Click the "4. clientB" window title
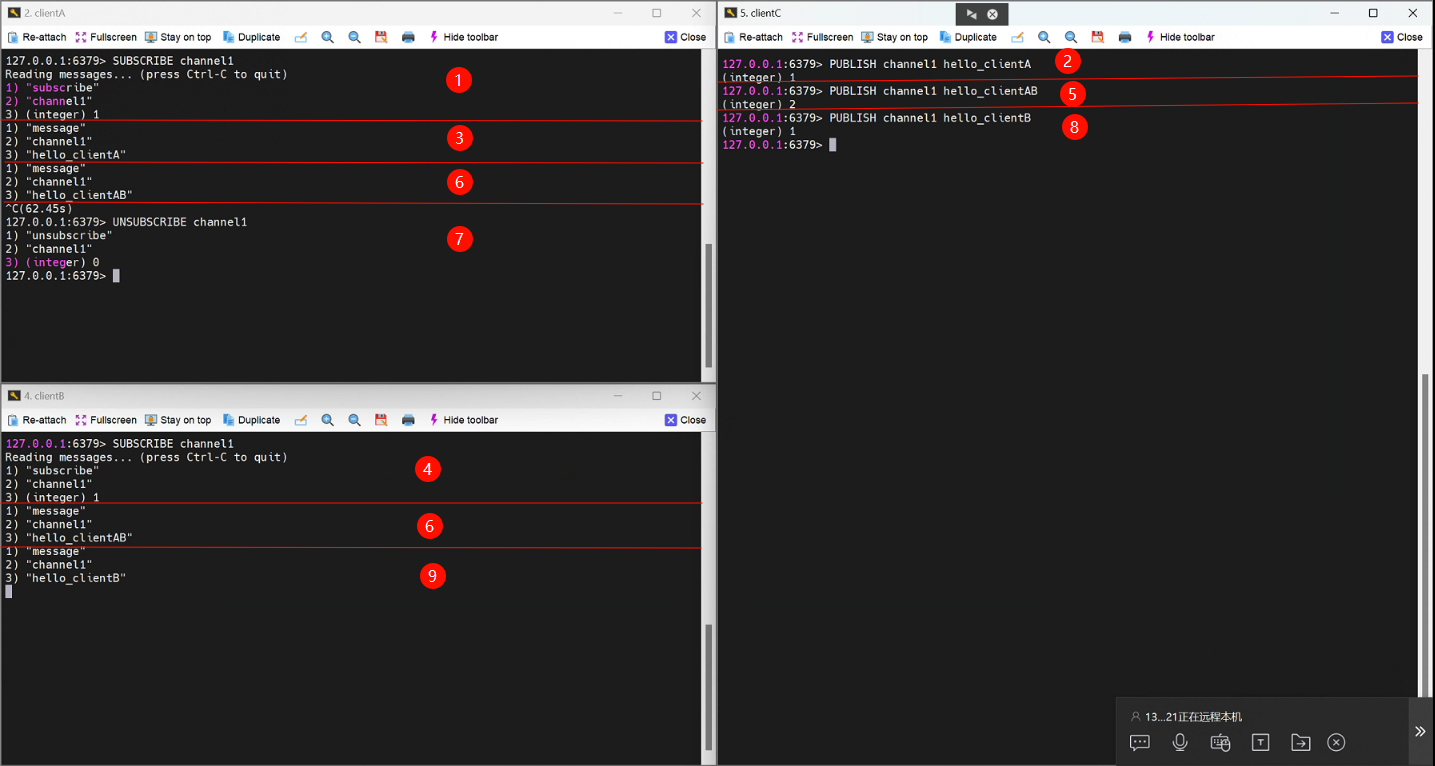 pyautogui.click(x=44, y=396)
